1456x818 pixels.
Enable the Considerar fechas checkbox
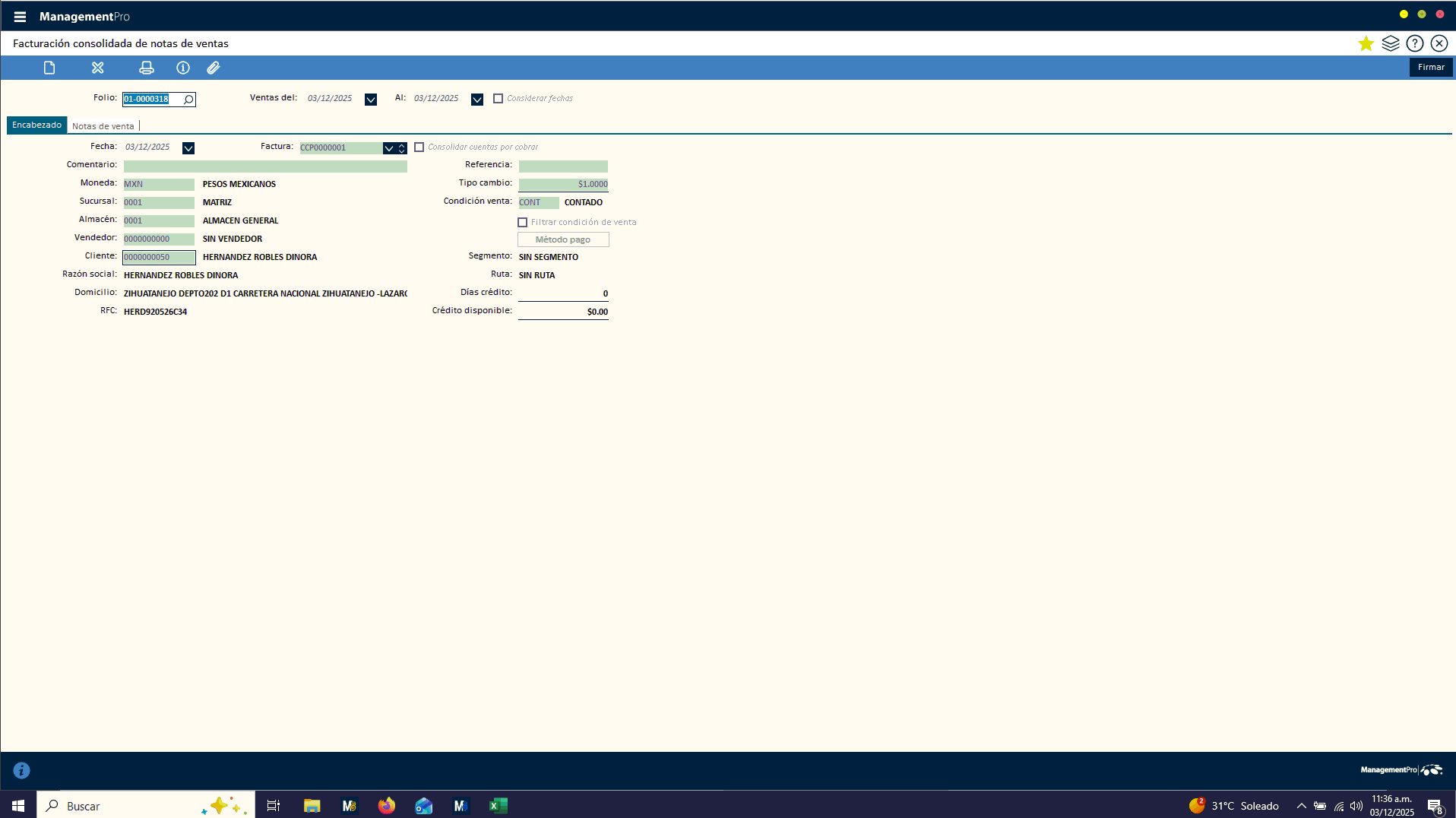tap(498, 99)
